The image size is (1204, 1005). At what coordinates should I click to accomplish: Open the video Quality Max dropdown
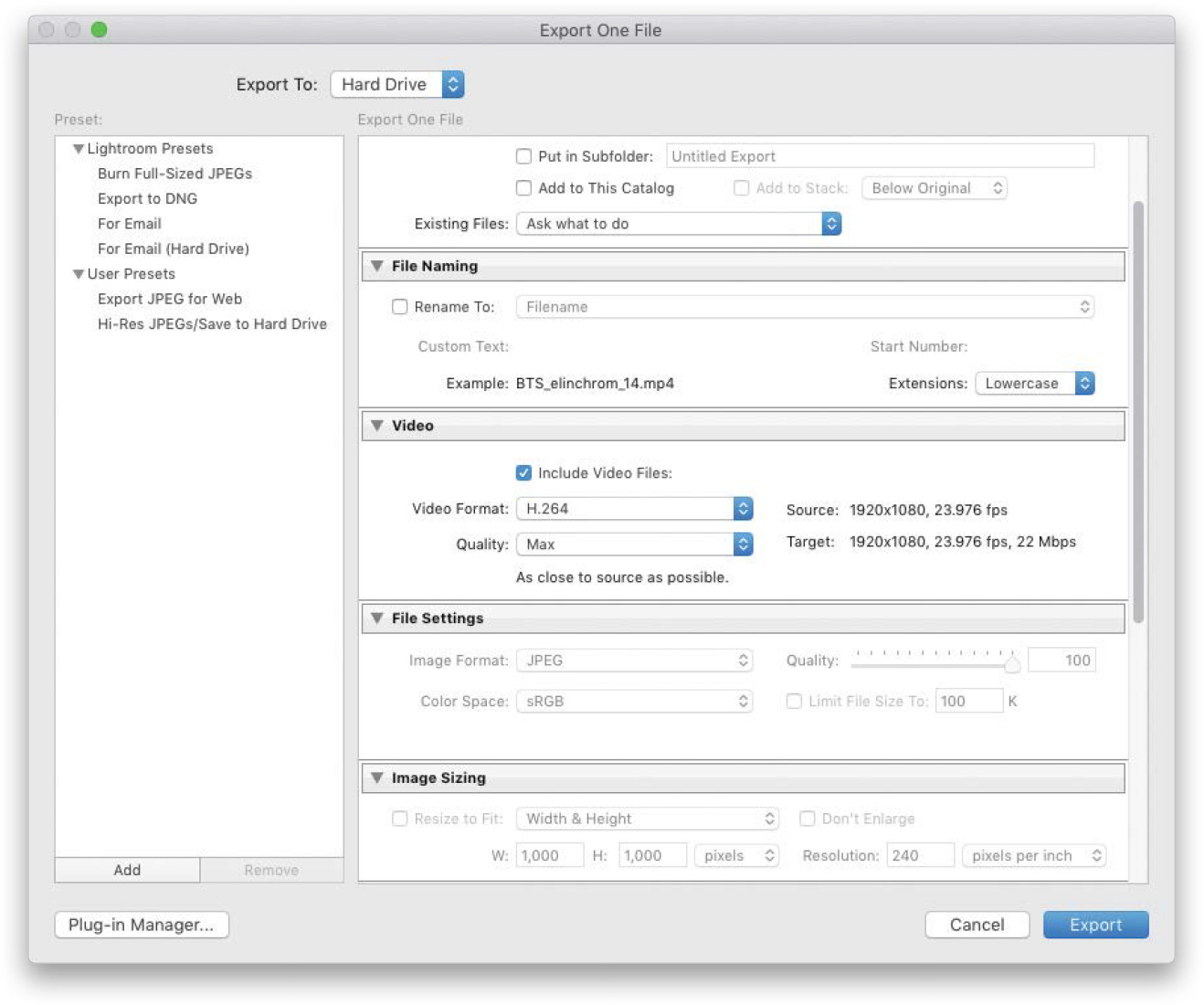tap(635, 545)
